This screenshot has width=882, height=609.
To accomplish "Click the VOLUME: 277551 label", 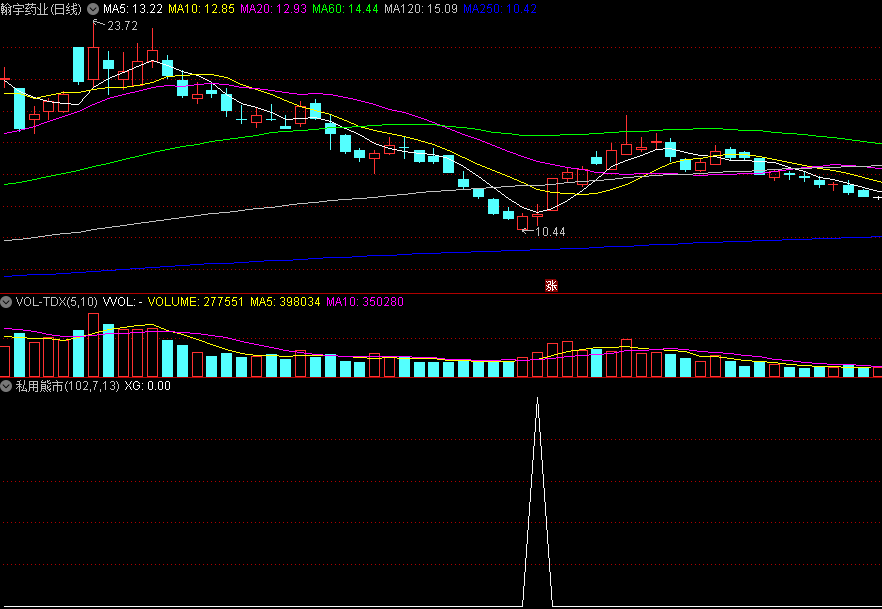I will coord(195,302).
